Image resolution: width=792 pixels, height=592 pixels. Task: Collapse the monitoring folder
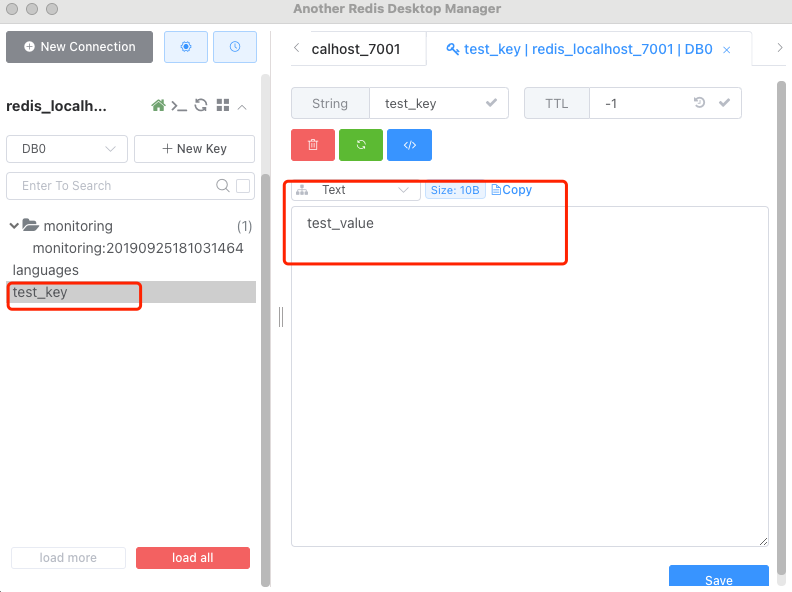[14, 226]
